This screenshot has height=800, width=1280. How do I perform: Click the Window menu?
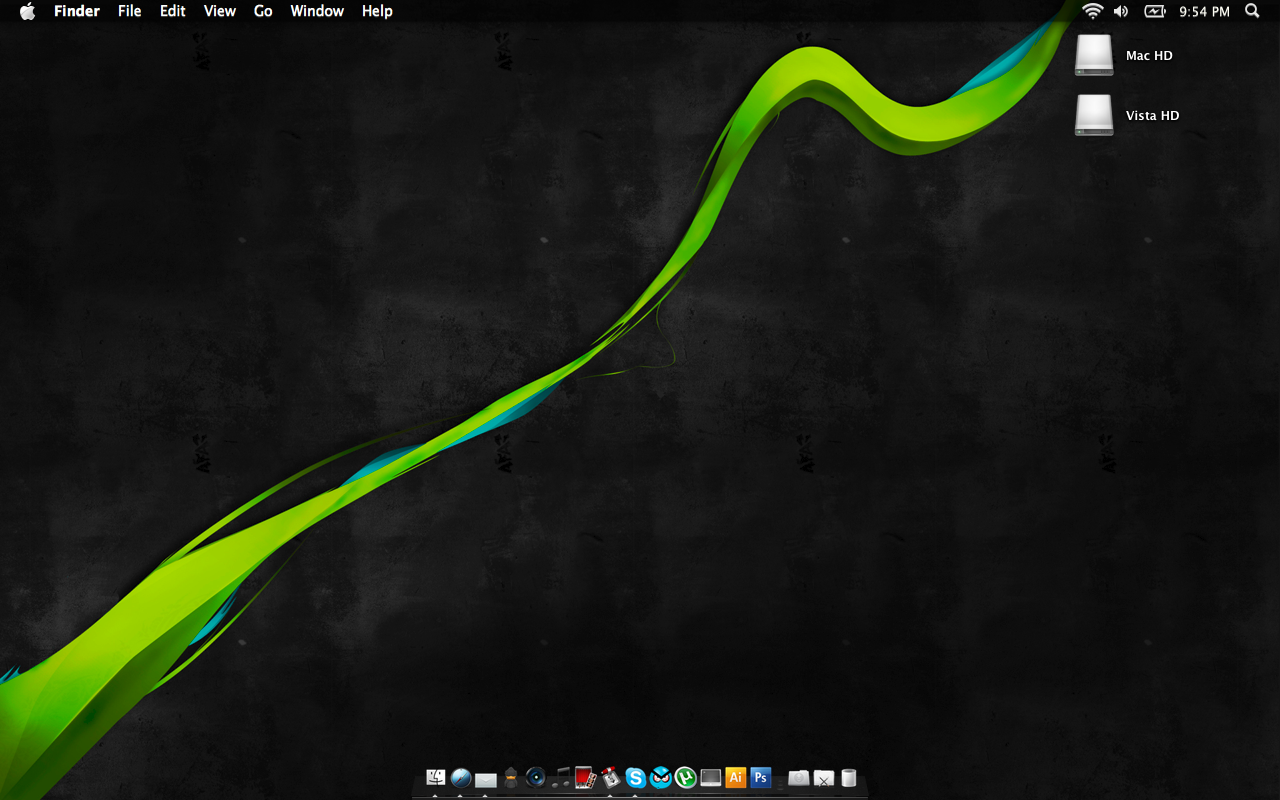(x=317, y=11)
